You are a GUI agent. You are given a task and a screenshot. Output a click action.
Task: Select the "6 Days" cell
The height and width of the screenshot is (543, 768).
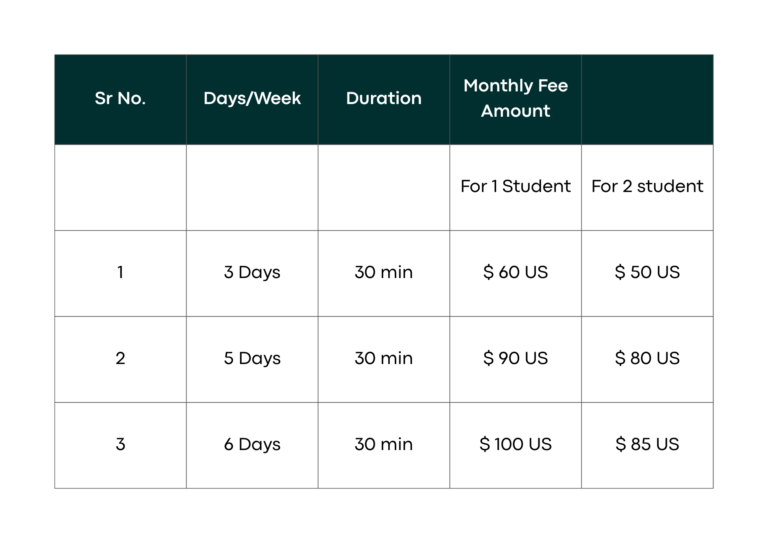252,444
